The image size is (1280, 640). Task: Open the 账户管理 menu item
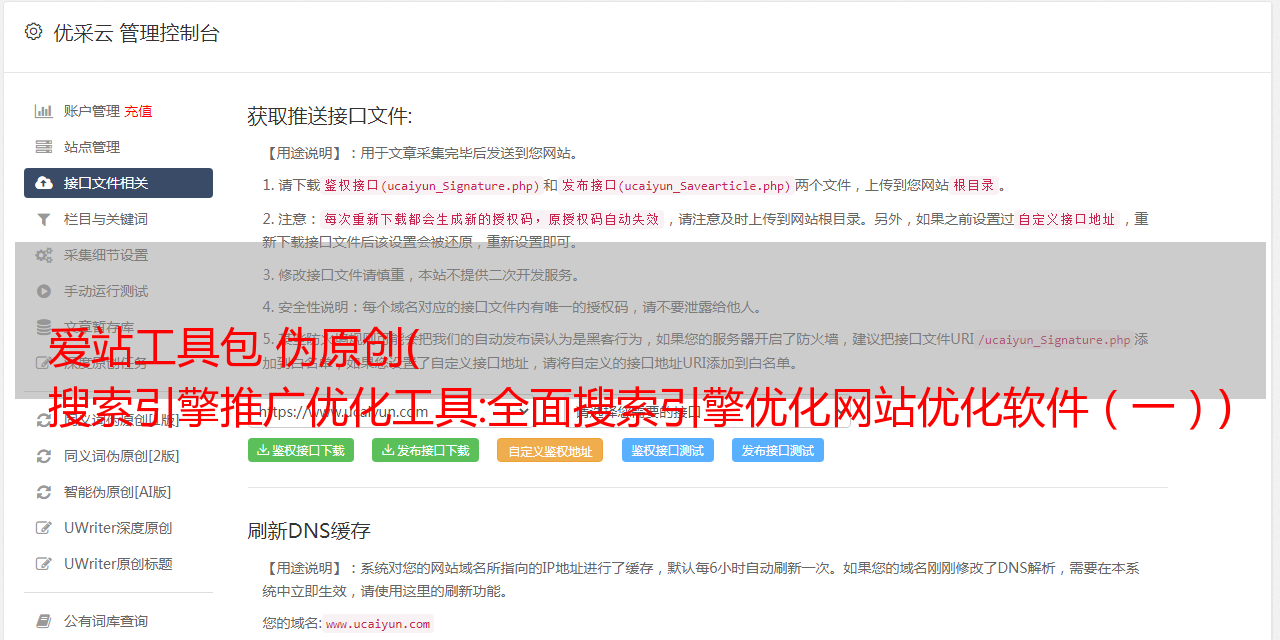coord(92,111)
